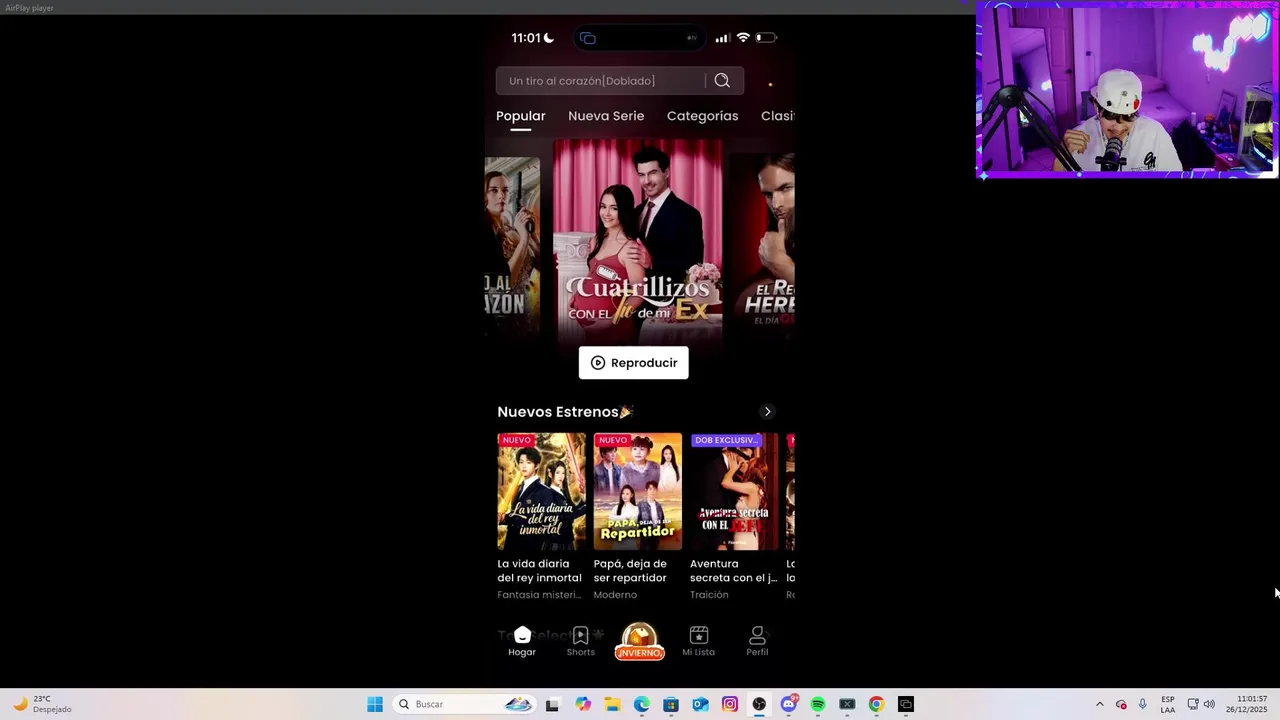This screenshot has width=1280, height=720.
Task: Open Mi Lista in the bottom bar
Action: pyautogui.click(x=698, y=642)
